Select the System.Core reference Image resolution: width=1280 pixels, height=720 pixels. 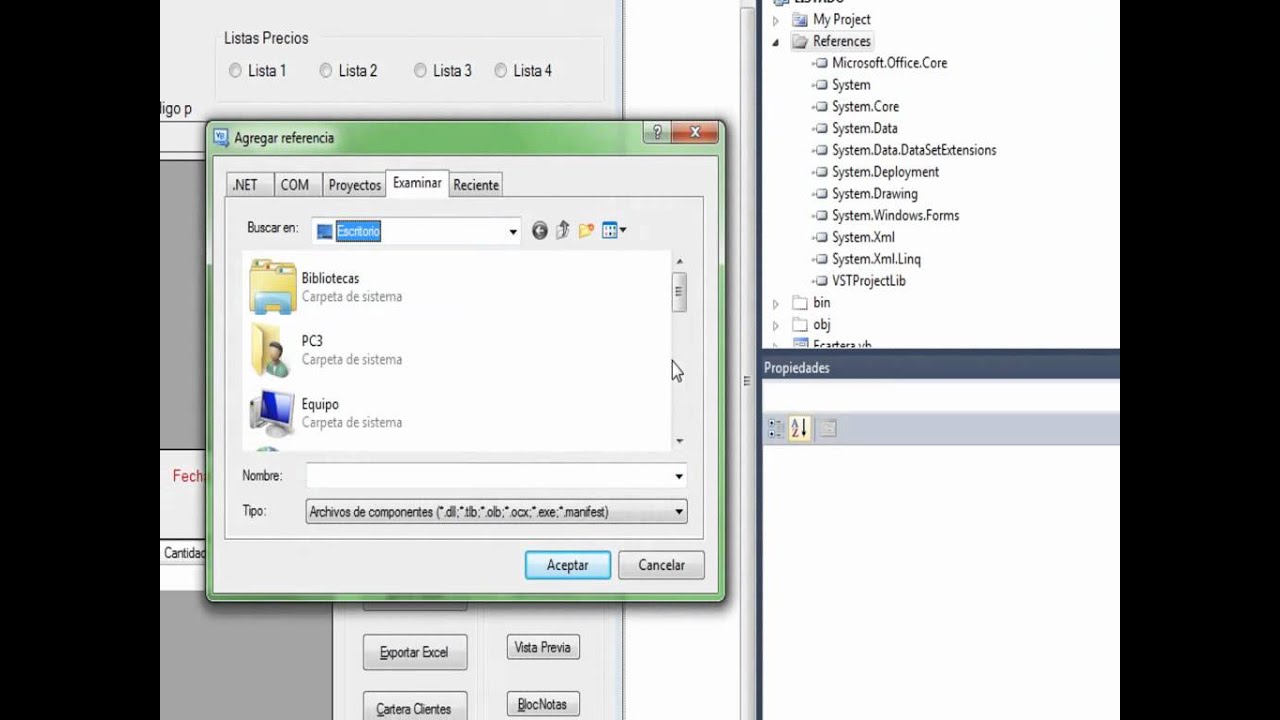click(x=865, y=107)
